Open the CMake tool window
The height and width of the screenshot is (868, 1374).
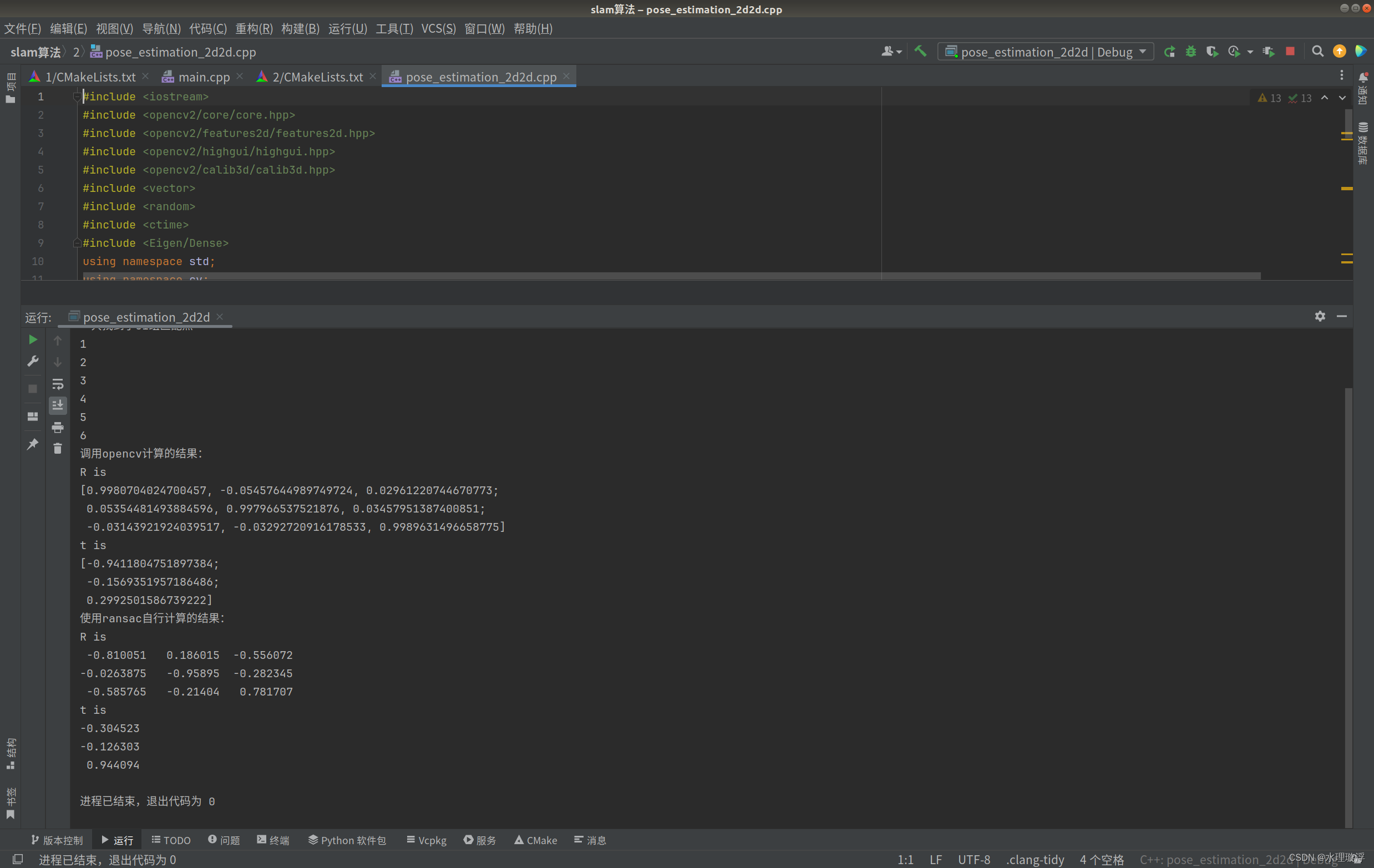tap(535, 840)
